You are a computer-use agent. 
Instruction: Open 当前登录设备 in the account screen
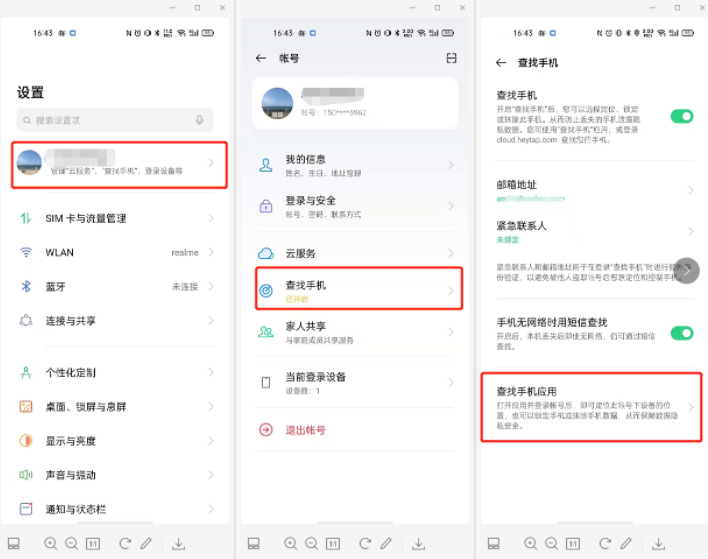[x=355, y=382]
